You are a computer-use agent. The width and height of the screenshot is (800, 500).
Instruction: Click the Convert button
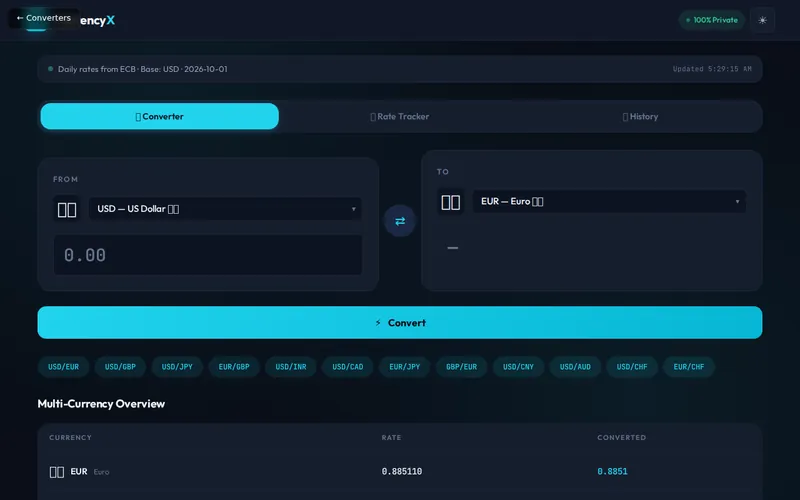point(400,322)
